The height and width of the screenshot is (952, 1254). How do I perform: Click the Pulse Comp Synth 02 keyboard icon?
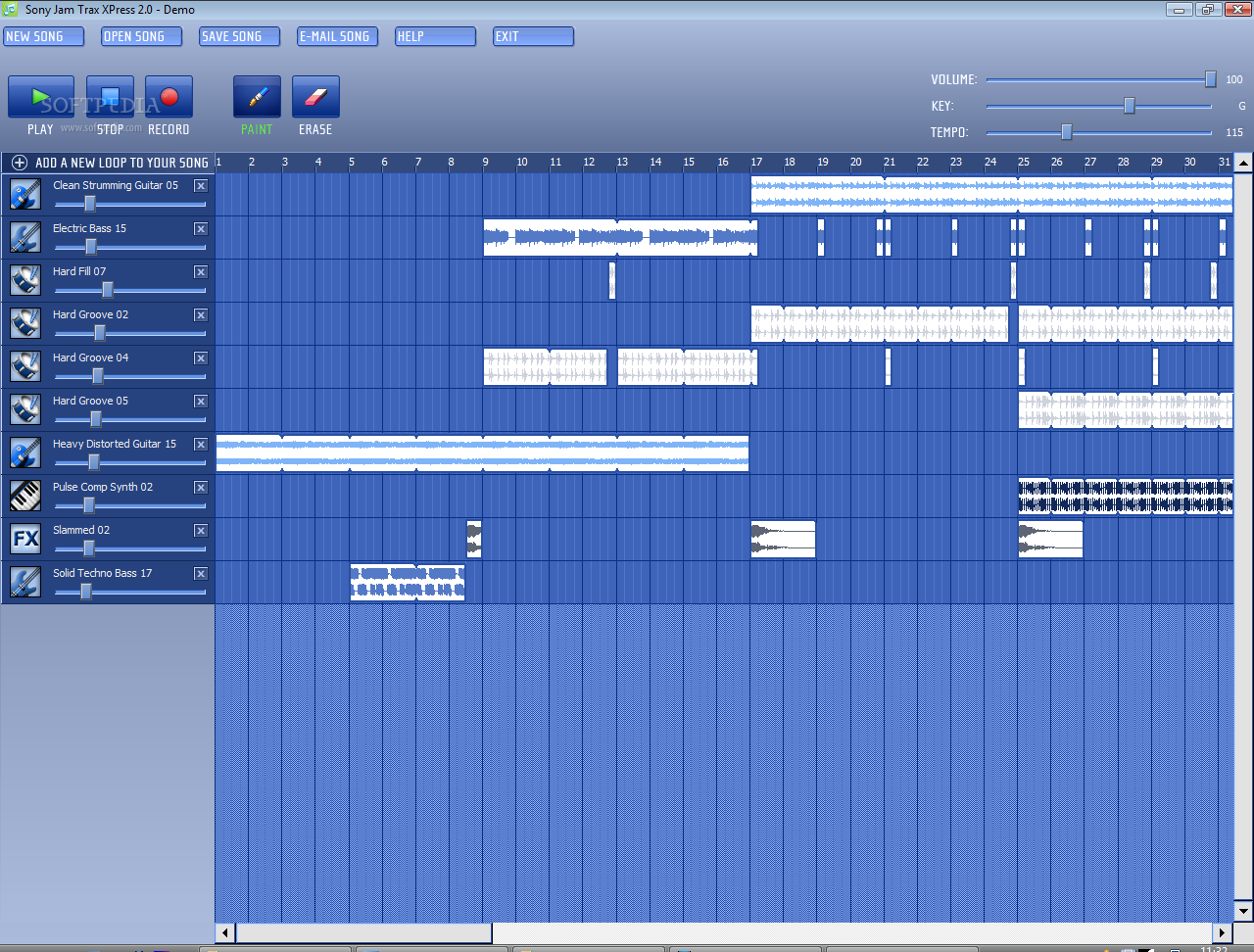click(x=25, y=496)
